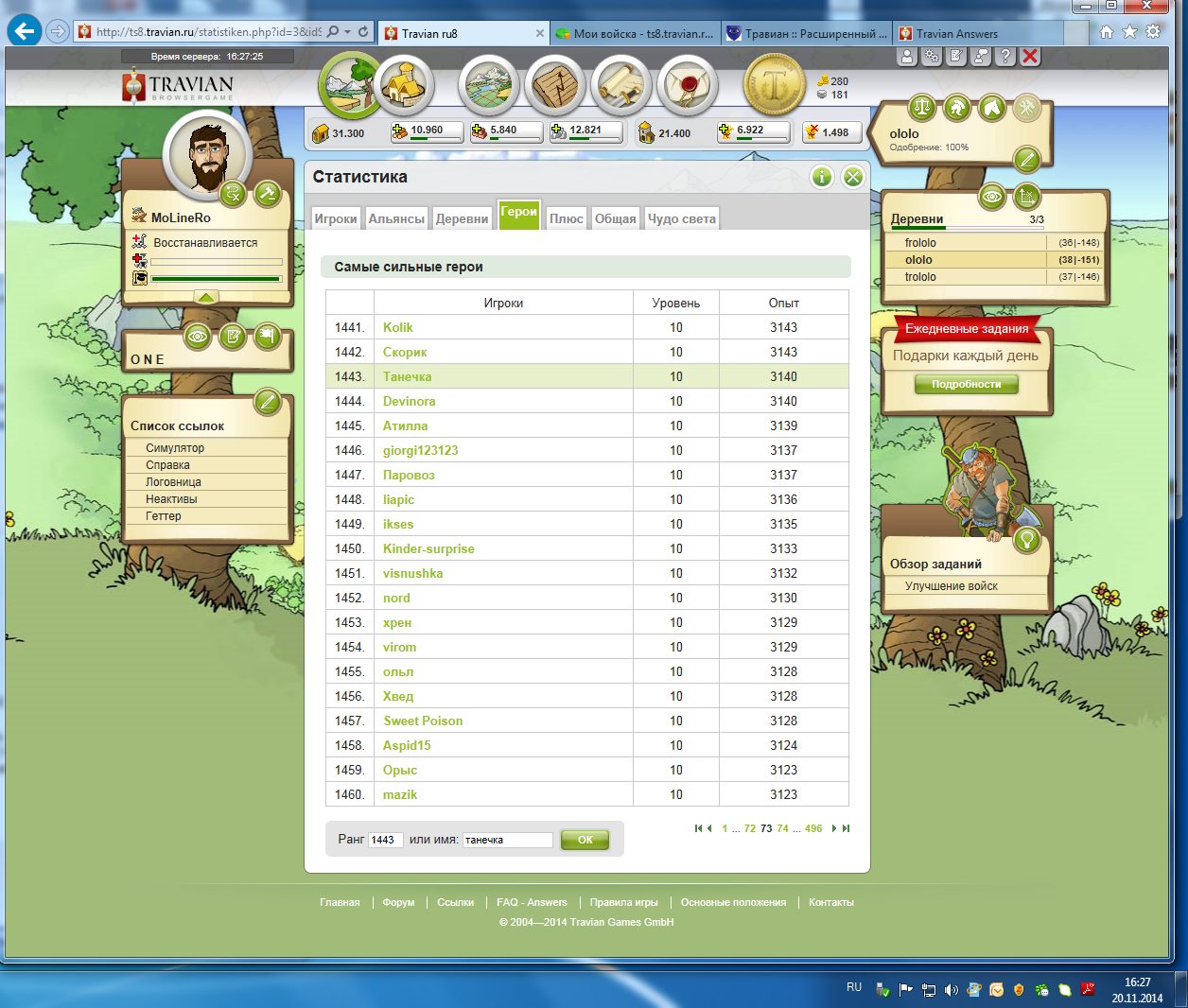Open the Форум footer link
This screenshot has width=1188, height=1008.
(399, 902)
